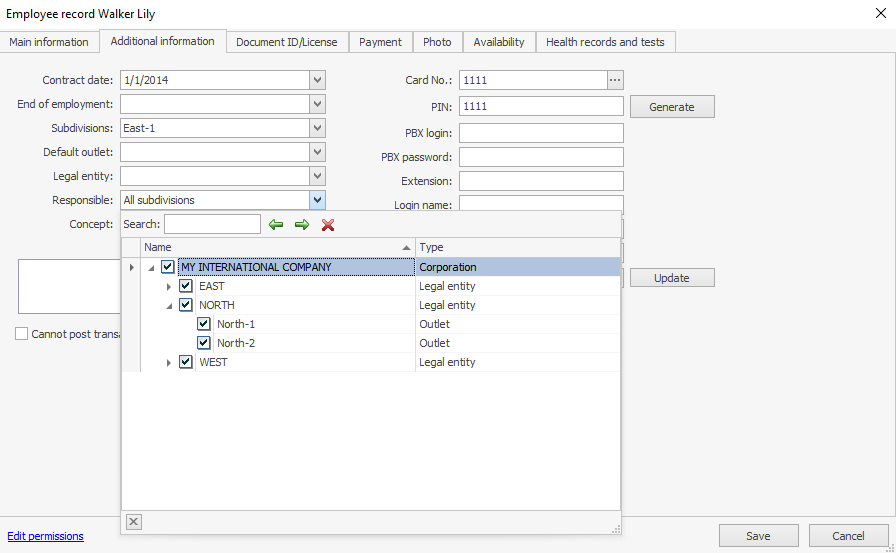The image size is (896, 553).
Task: Uncheck the EAST legal entity checkbox
Action: point(186,286)
